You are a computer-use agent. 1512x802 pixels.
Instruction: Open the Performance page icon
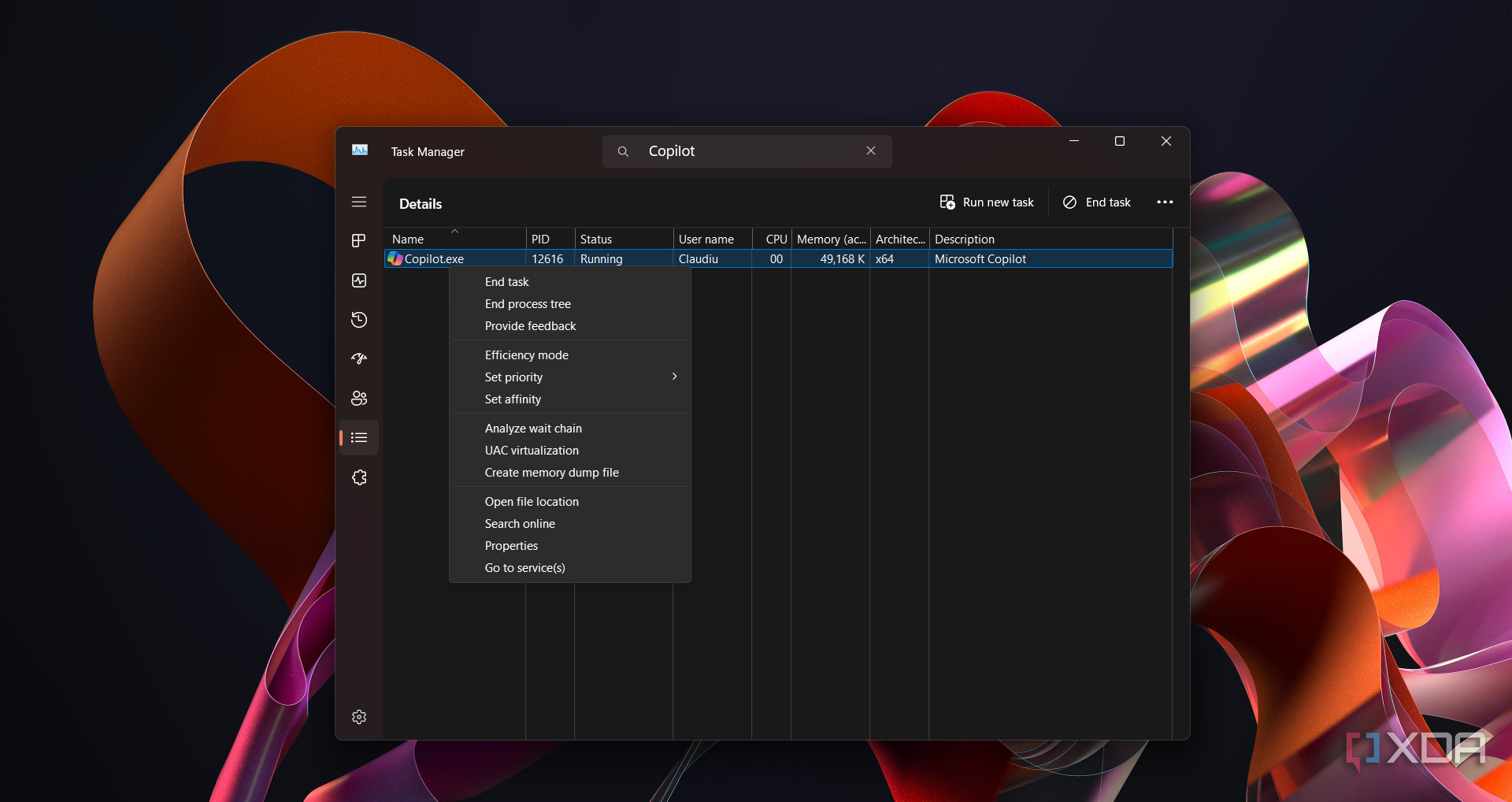[359, 280]
